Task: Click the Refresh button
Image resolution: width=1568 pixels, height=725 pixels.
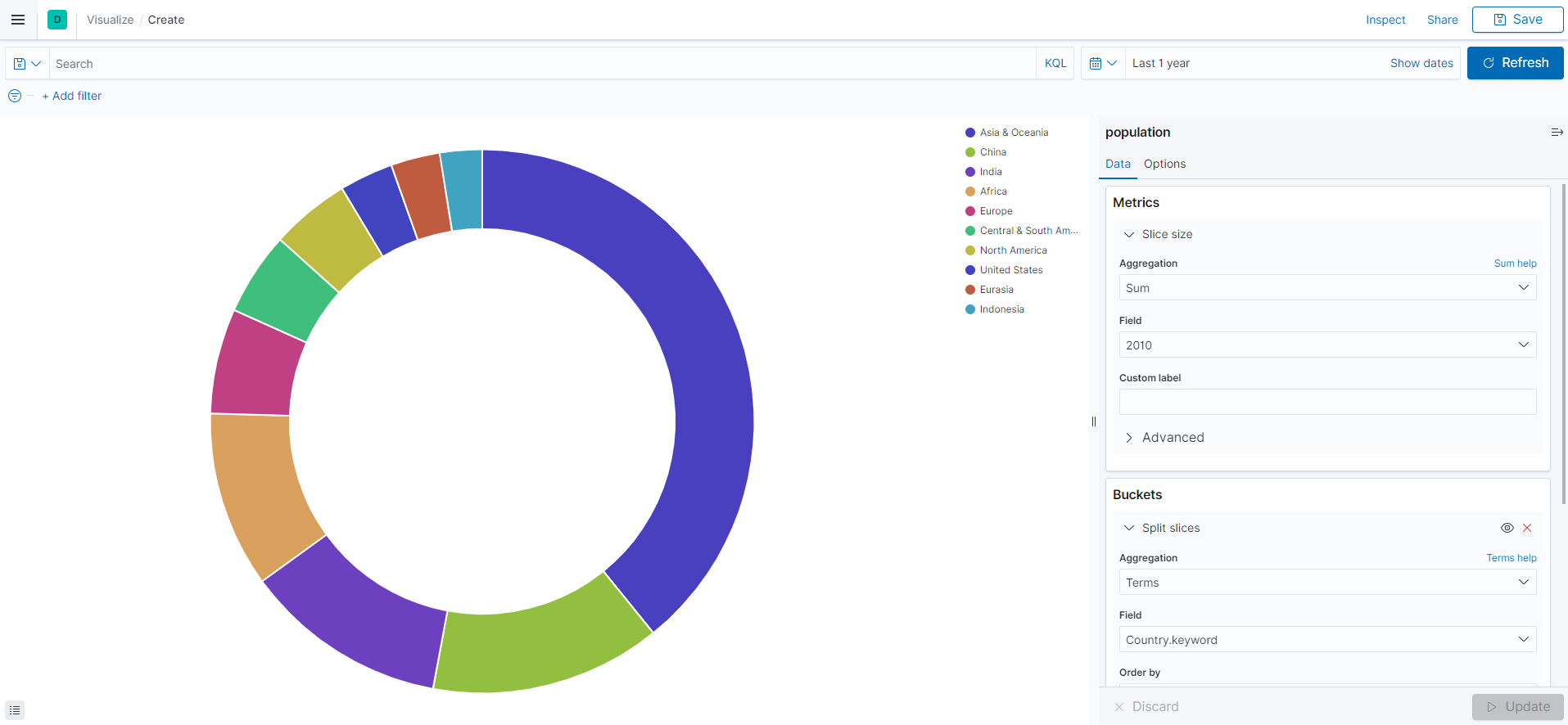Action: click(x=1515, y=63)
